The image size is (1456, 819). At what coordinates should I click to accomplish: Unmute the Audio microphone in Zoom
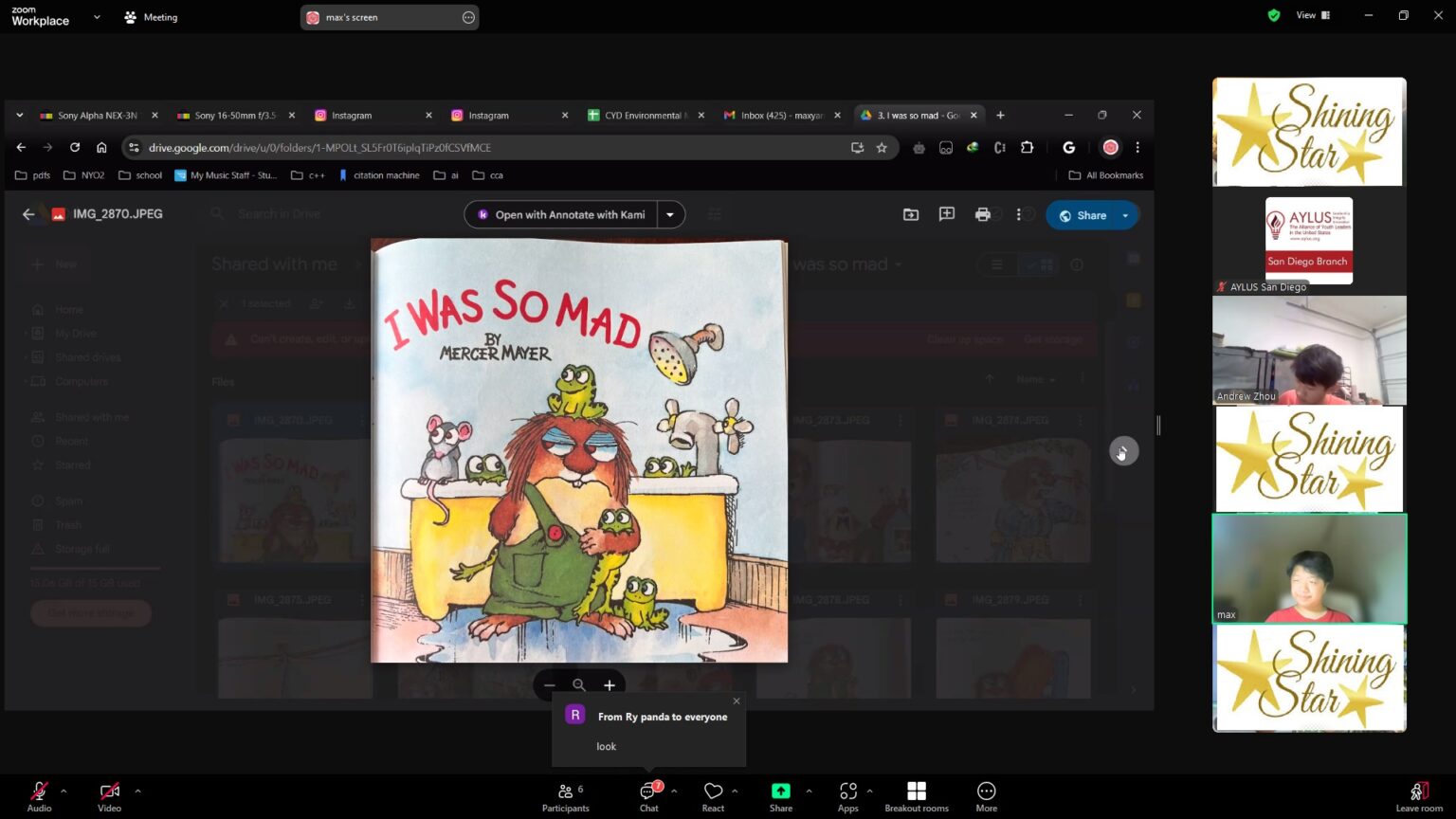click(39, 796)
